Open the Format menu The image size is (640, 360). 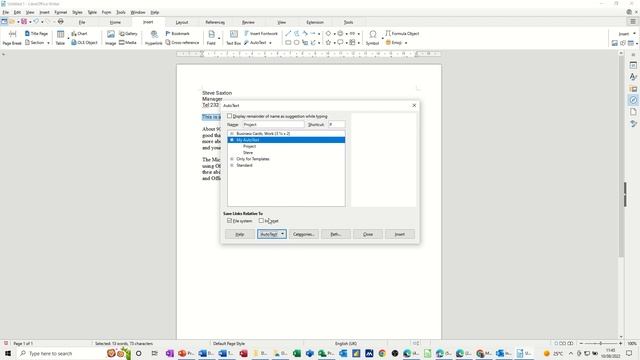coord(60,12)
